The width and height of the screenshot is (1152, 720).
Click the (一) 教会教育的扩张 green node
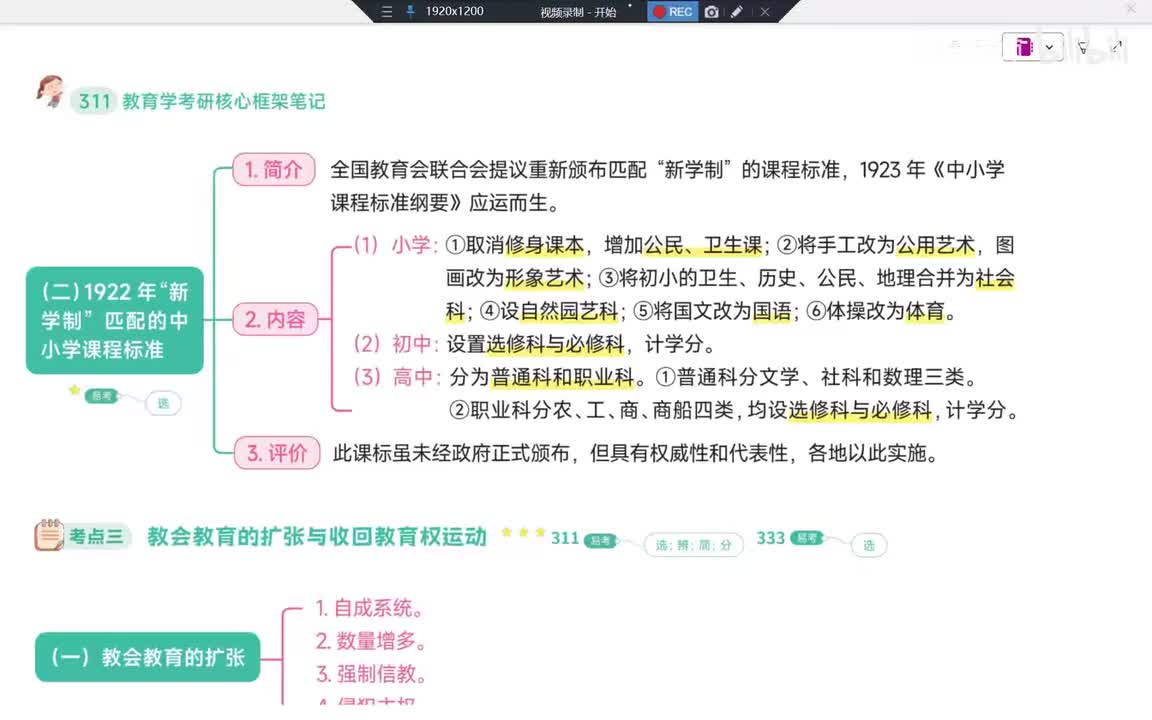coord(148,657)
